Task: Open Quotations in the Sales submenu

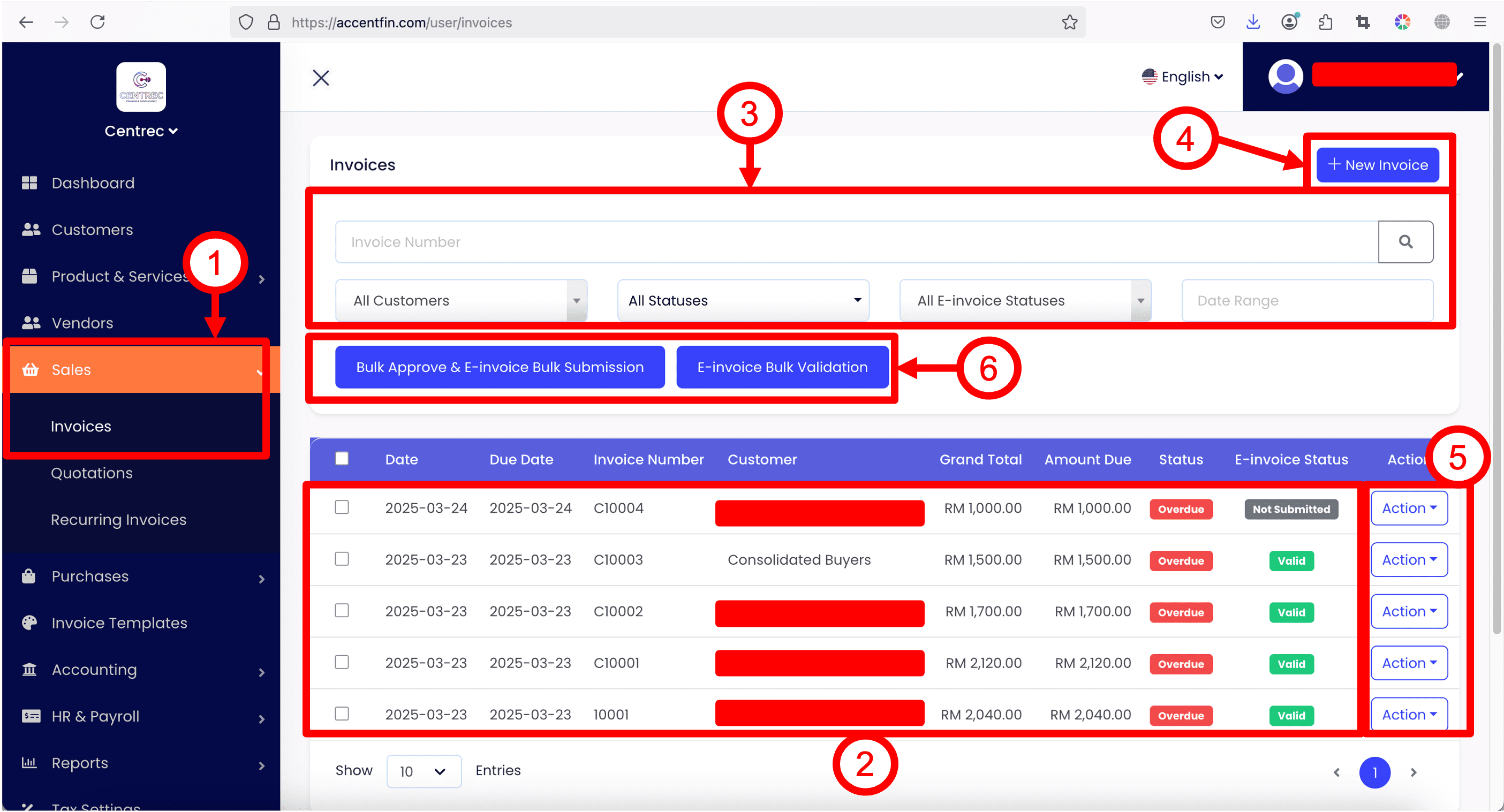Action: click(x=92, y=473)
